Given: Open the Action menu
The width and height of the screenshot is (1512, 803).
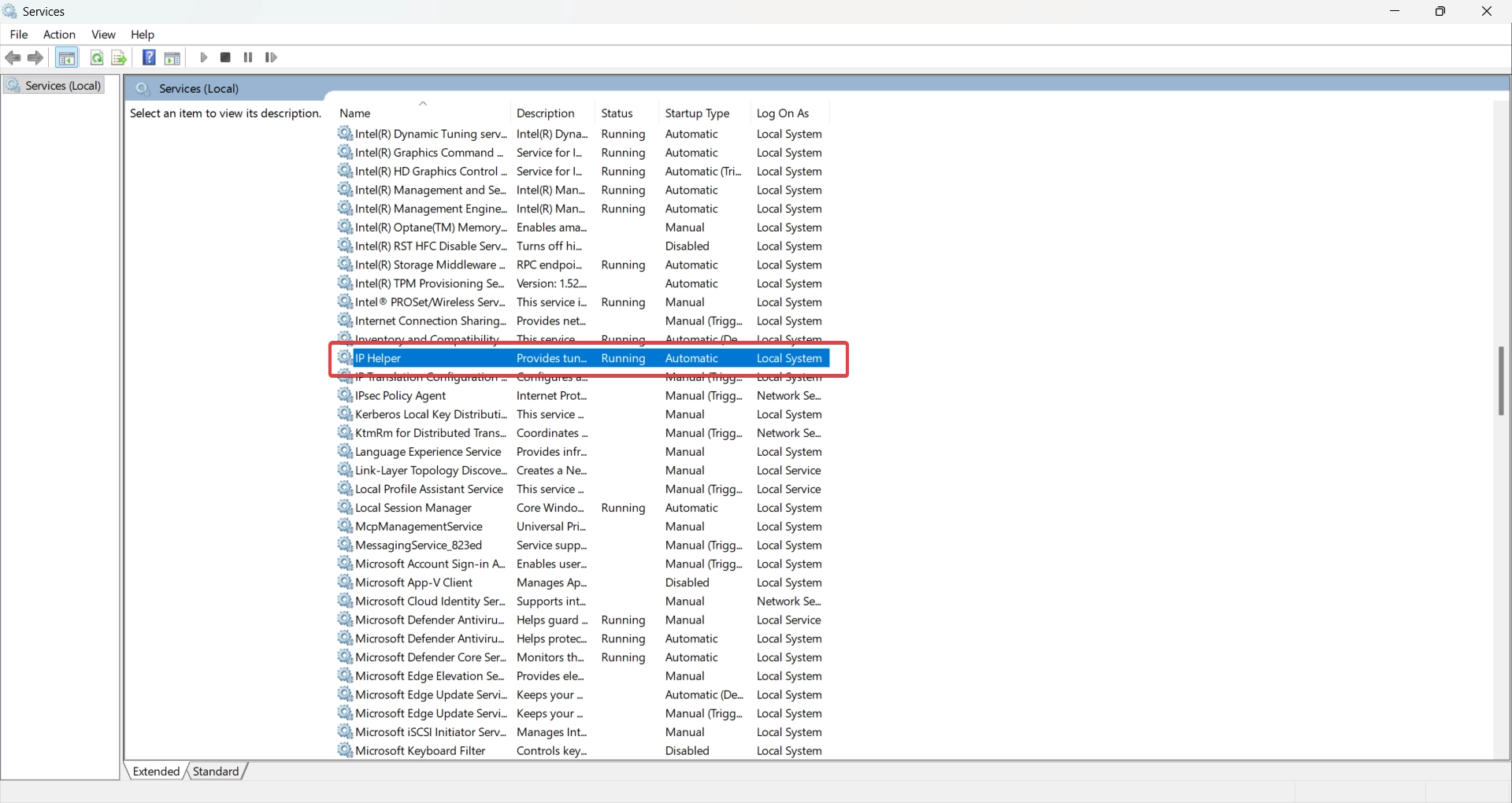Looking at the screenshot, I should (x=59, y=35).
